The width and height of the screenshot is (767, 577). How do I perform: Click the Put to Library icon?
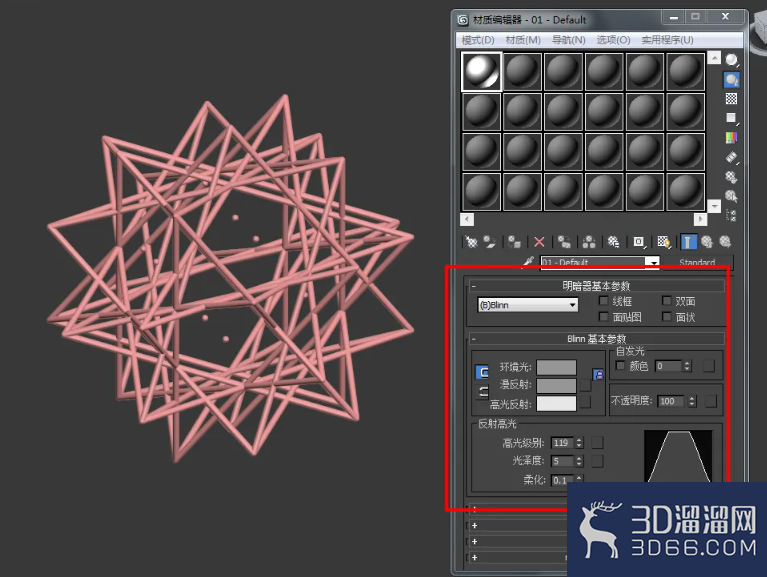tap(613, 242)
